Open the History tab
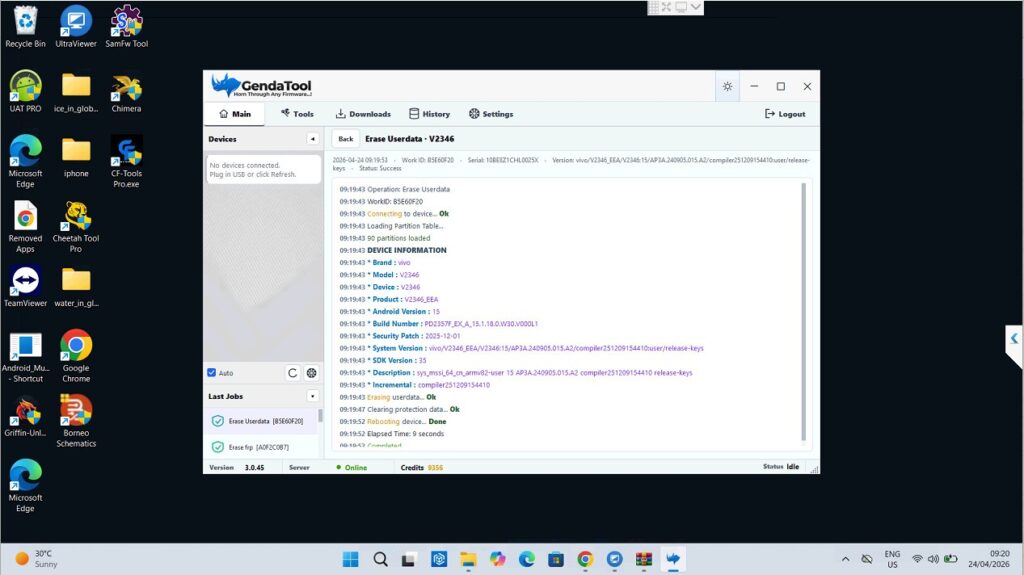The height and width of the screenshot is (575, 1024). click(x=429, y=114)
